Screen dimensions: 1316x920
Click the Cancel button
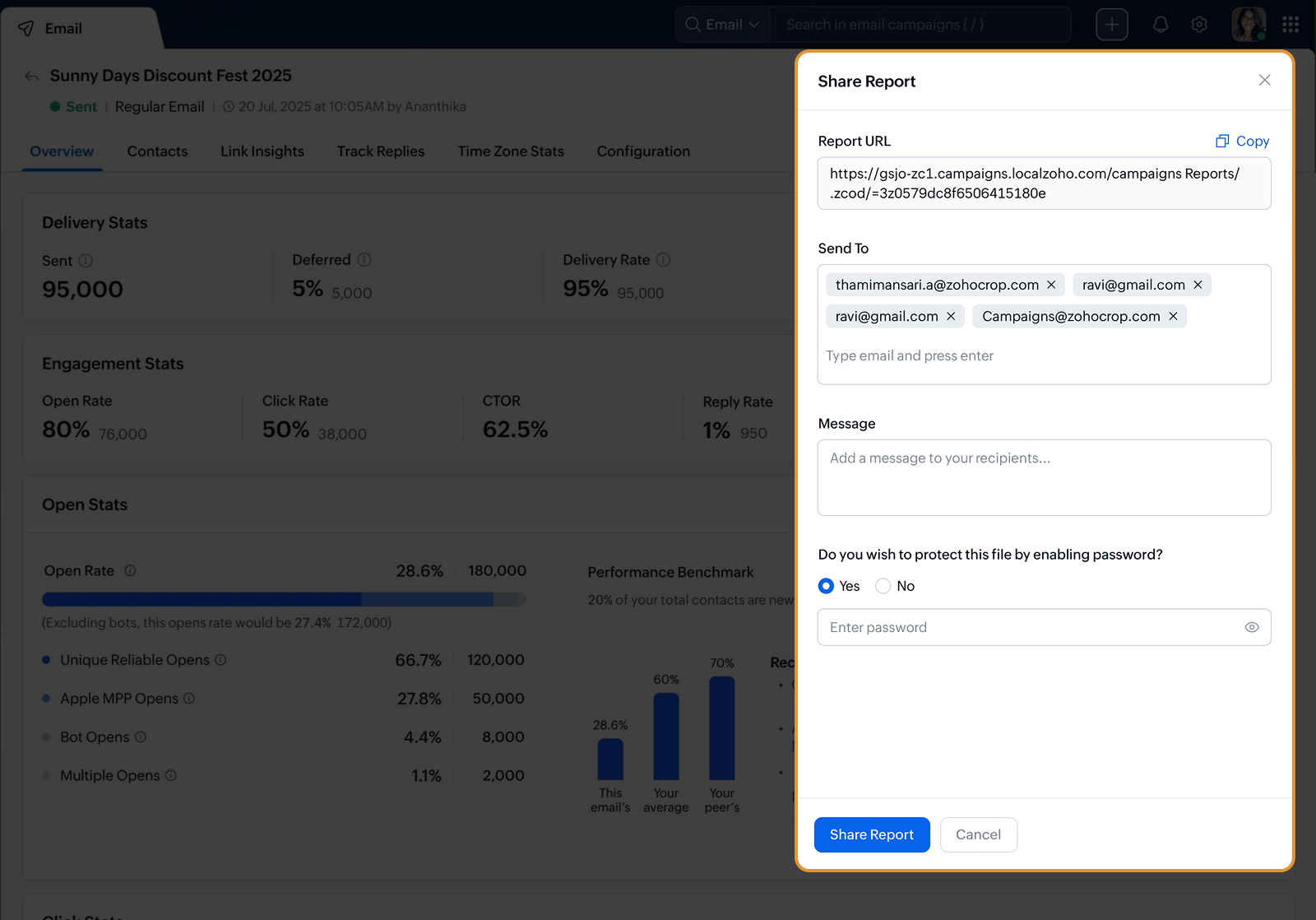pos(979,834)
